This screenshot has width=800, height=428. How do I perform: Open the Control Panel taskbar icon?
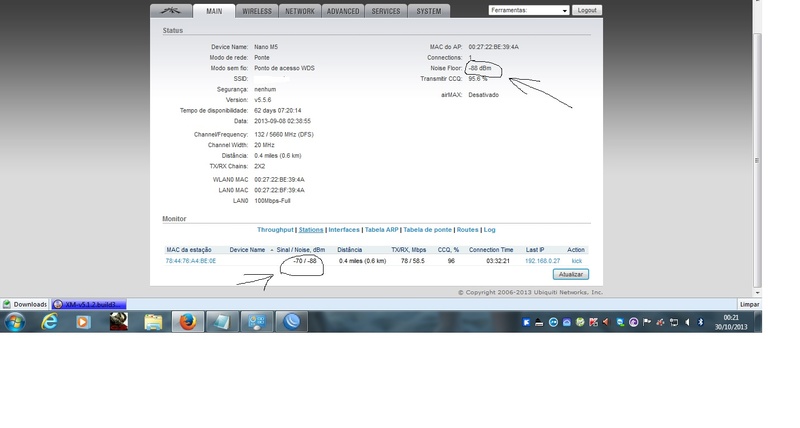coord(257,322)
